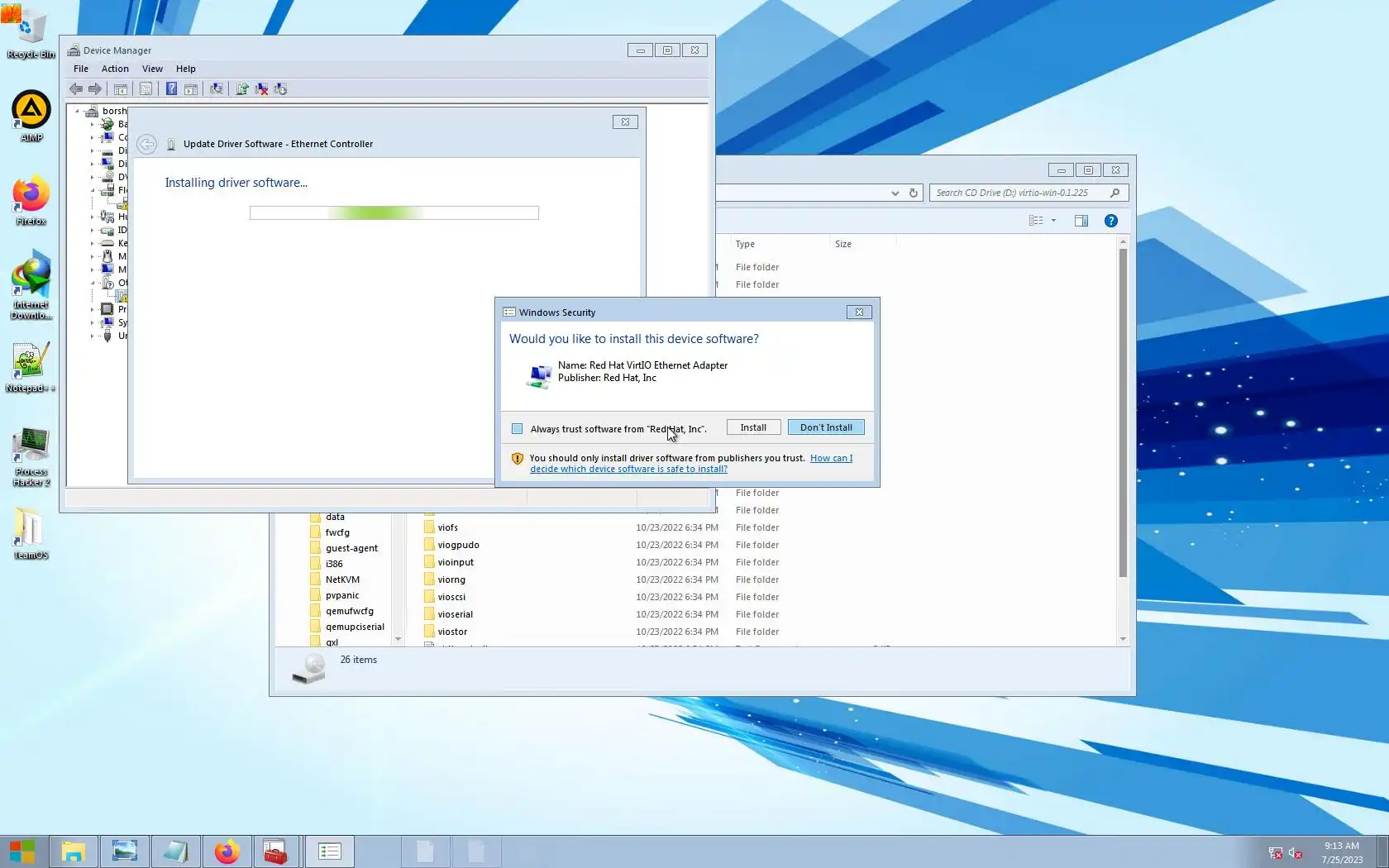Select the Notepad++ desktop shortcut
Screen dimensions: 1389x868
coord(31,368)
